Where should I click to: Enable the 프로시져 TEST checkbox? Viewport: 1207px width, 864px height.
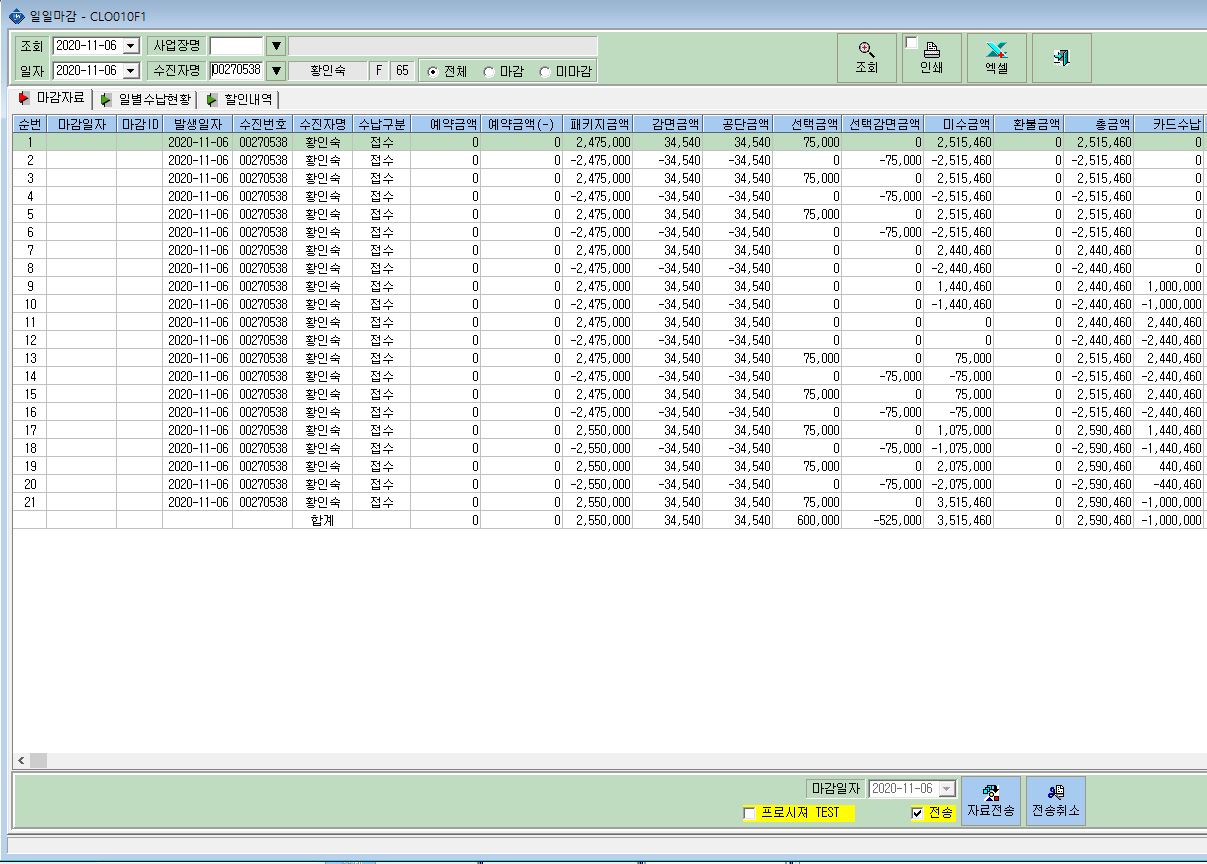[749, 813]
